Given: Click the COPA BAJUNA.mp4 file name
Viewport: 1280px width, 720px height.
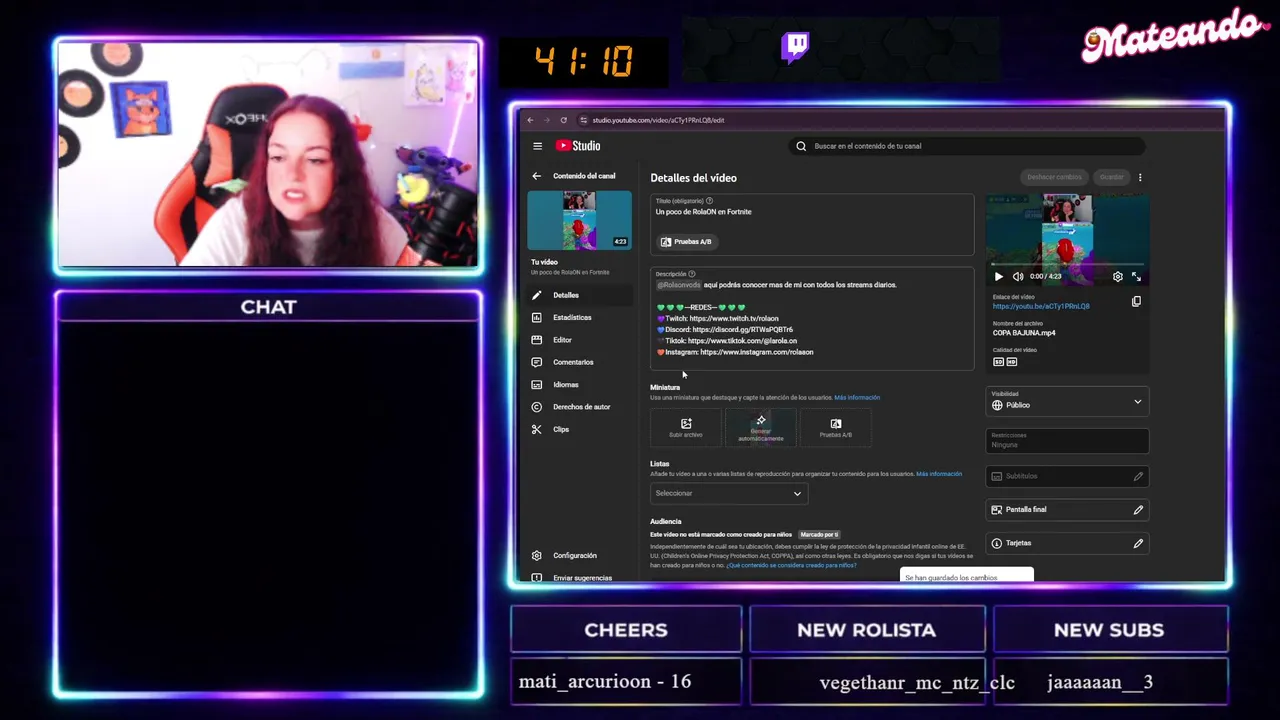Looking at the screenshot, I should click(x=1024, y=333).
